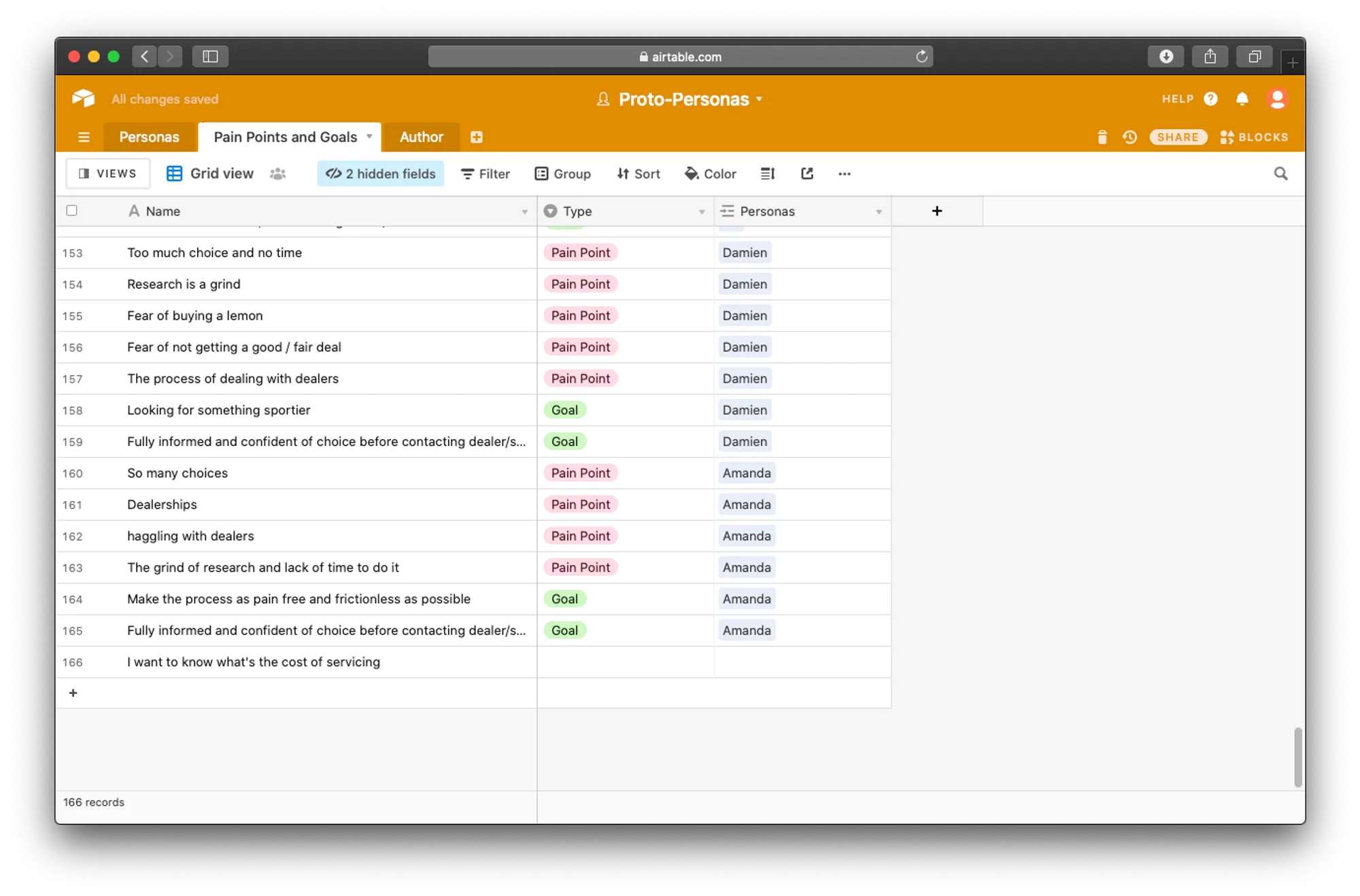Switch to the Personas tab

(x=150, y=137)
